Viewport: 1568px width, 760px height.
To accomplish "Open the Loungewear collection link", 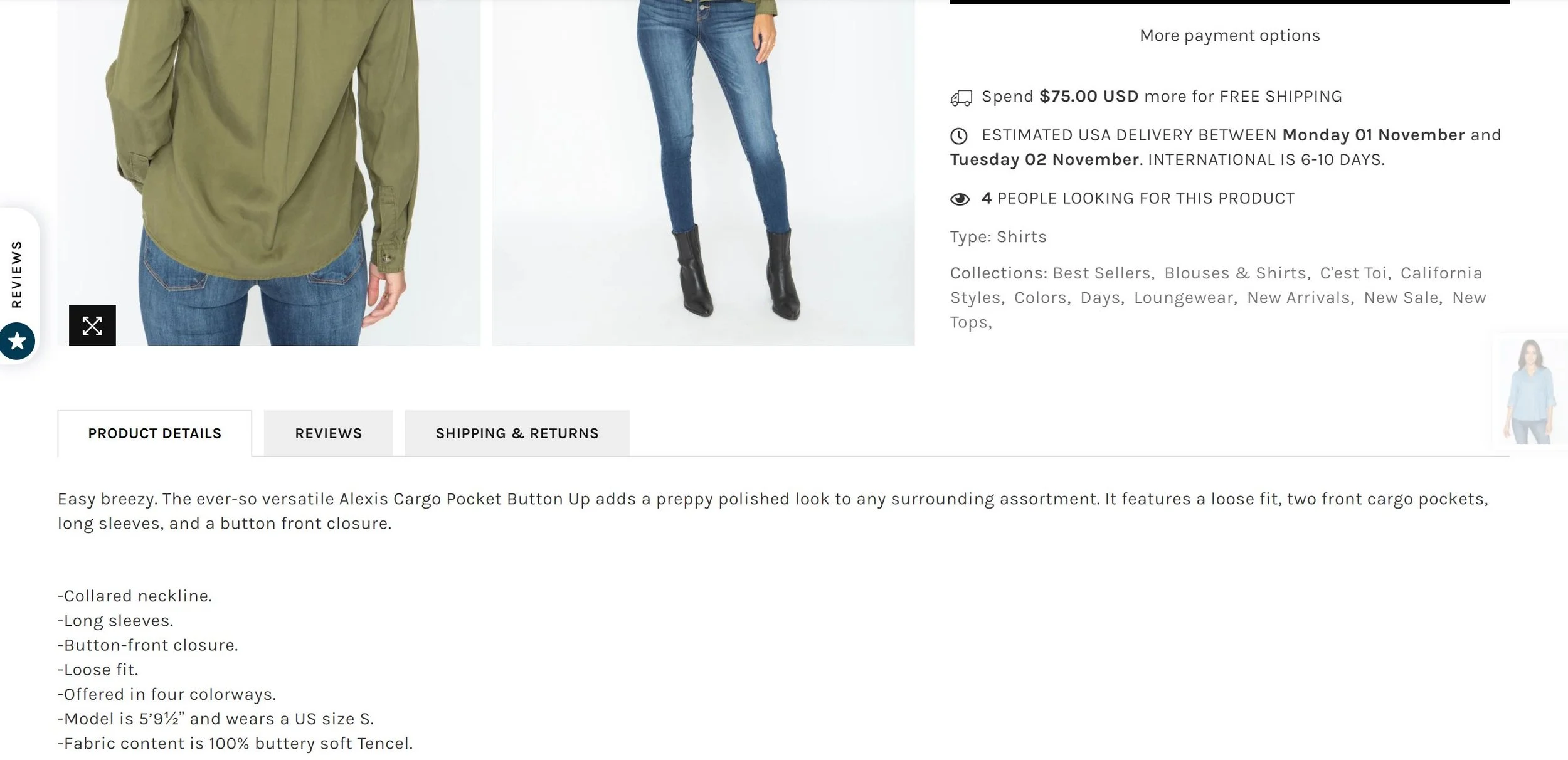I will tap(1183, 297).
